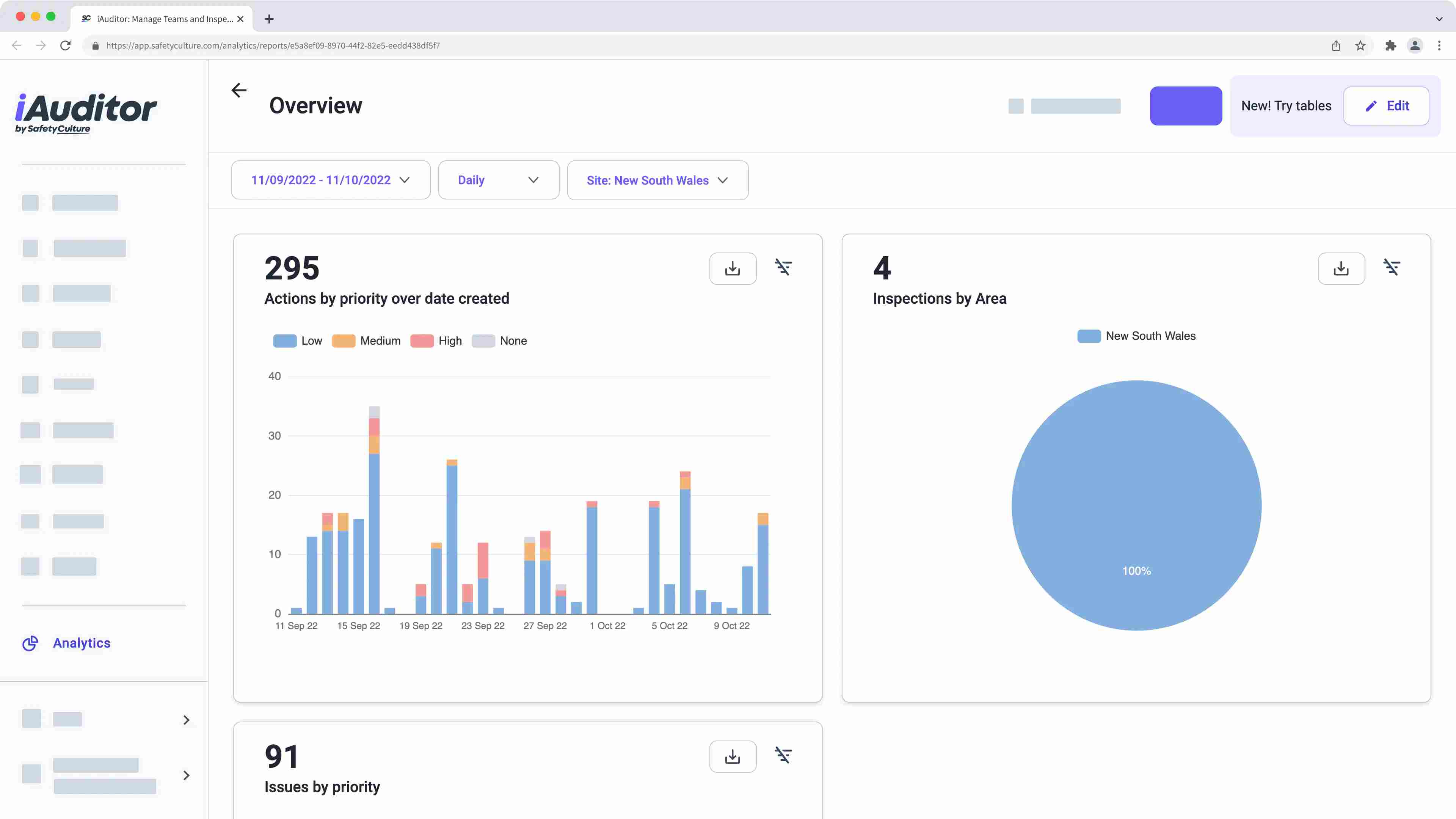This screenshot has height=819, width=1456.
Task: Click the Analytics pie chart icon
Action: [x=30, y=643]
